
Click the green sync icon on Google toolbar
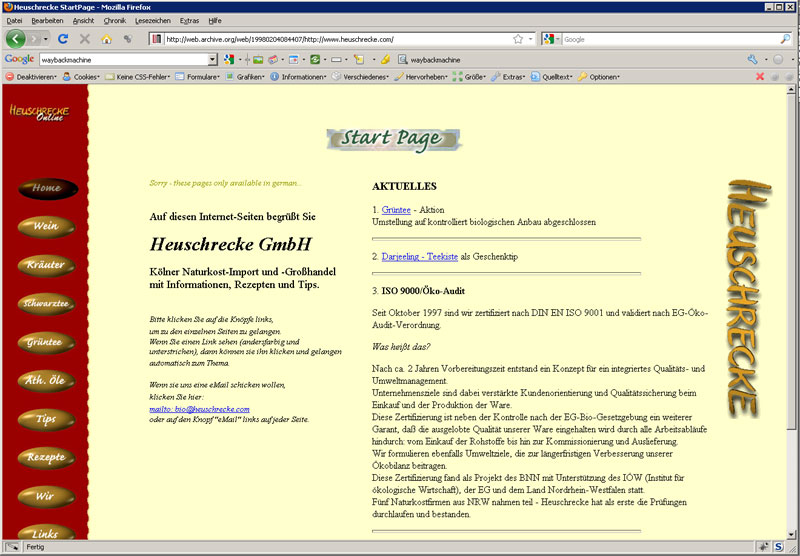pos(315,60)
